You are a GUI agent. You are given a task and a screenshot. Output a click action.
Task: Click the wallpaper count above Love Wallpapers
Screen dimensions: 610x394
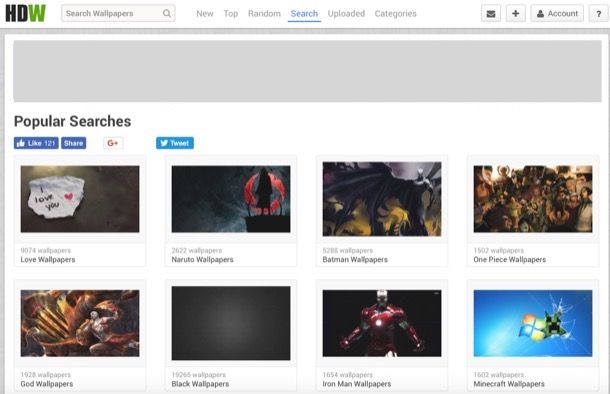[x=46, y=250]
